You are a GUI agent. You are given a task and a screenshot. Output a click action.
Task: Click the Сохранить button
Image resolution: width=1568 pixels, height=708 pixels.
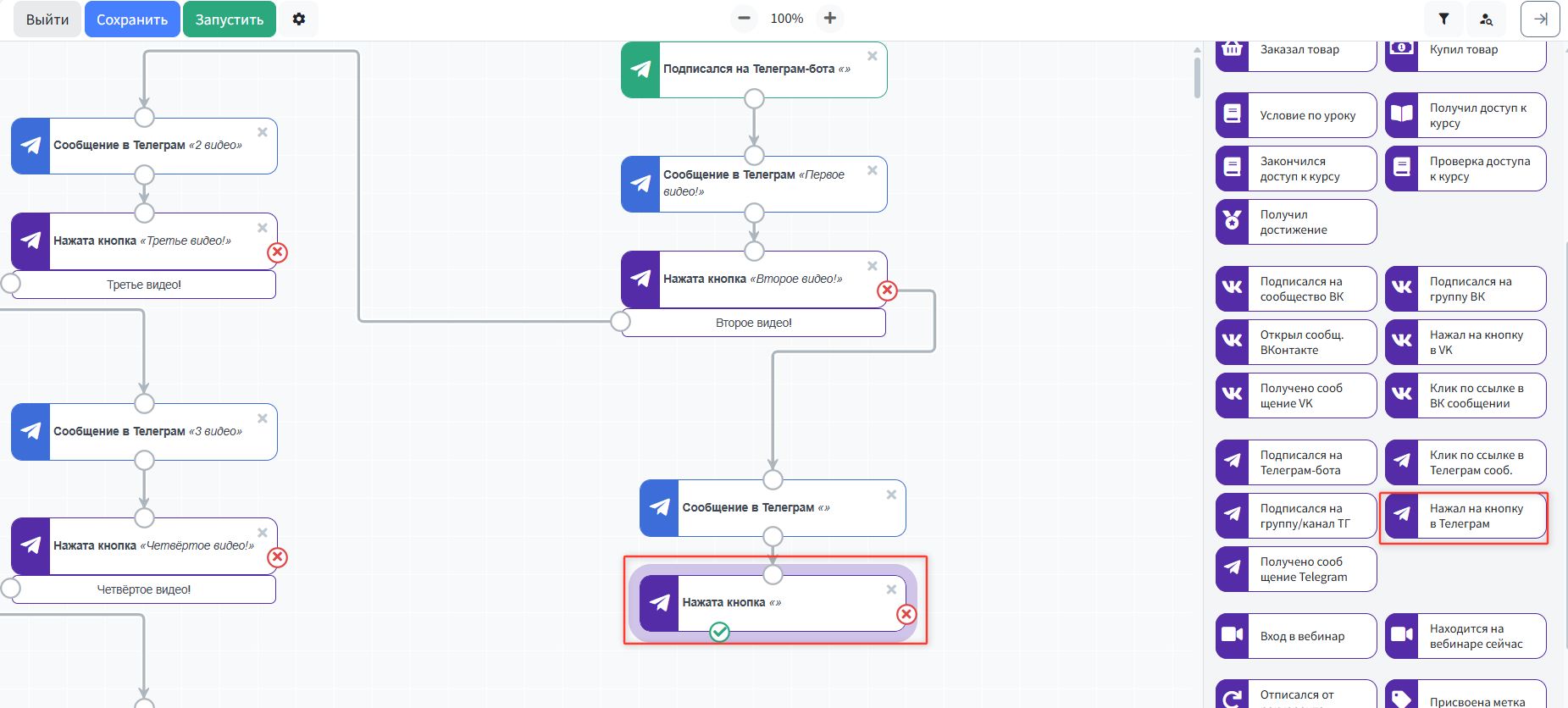132,19
